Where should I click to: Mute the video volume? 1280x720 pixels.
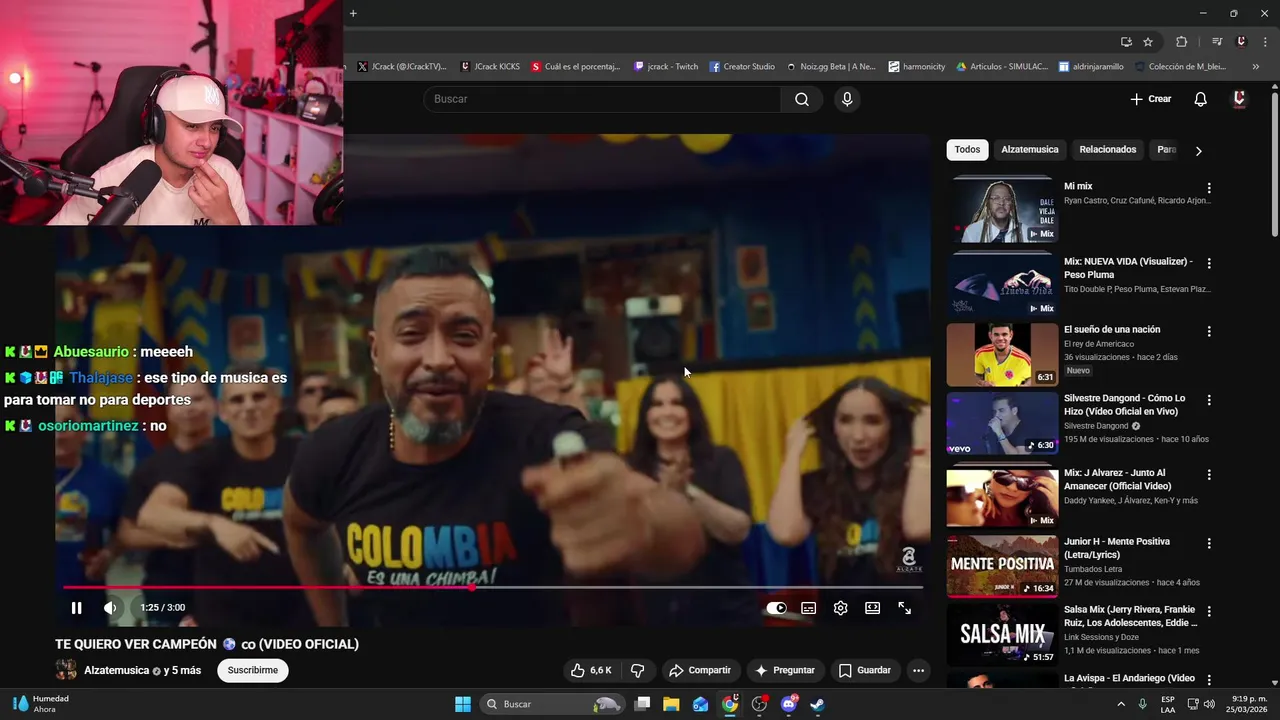tap(110, 608)
